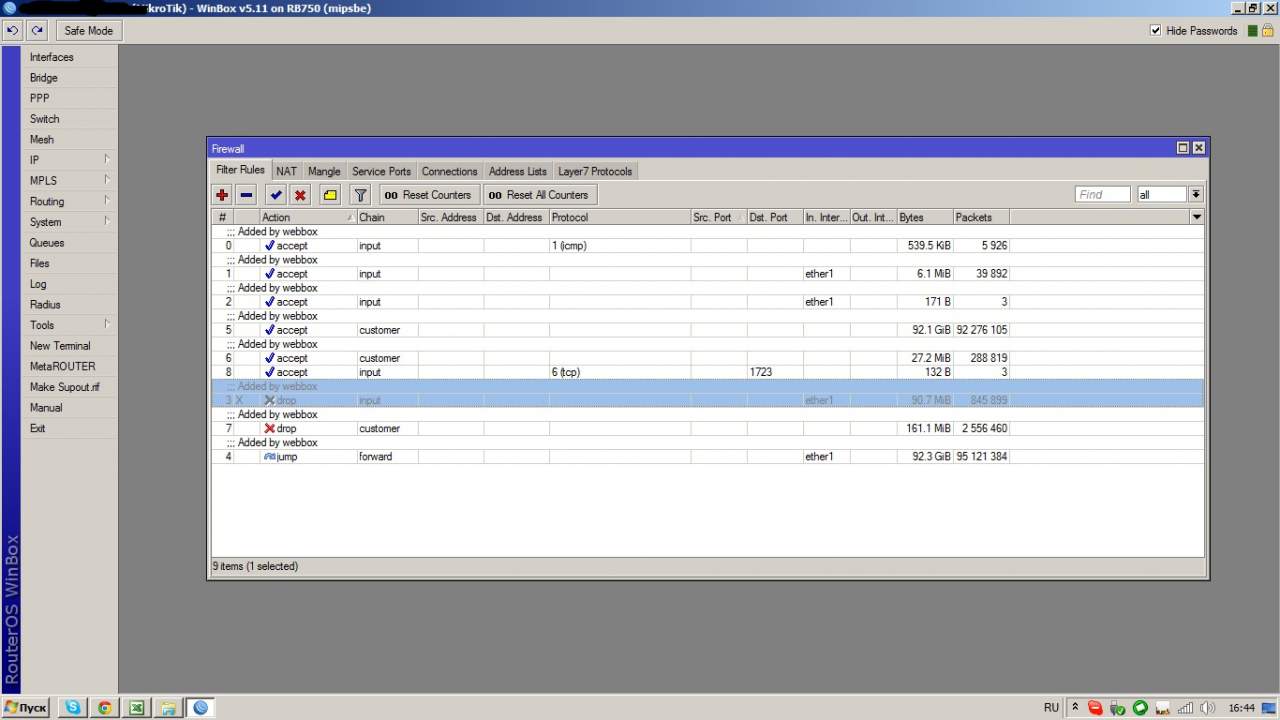Sort by the Packets column header

[x=981, y=217]
